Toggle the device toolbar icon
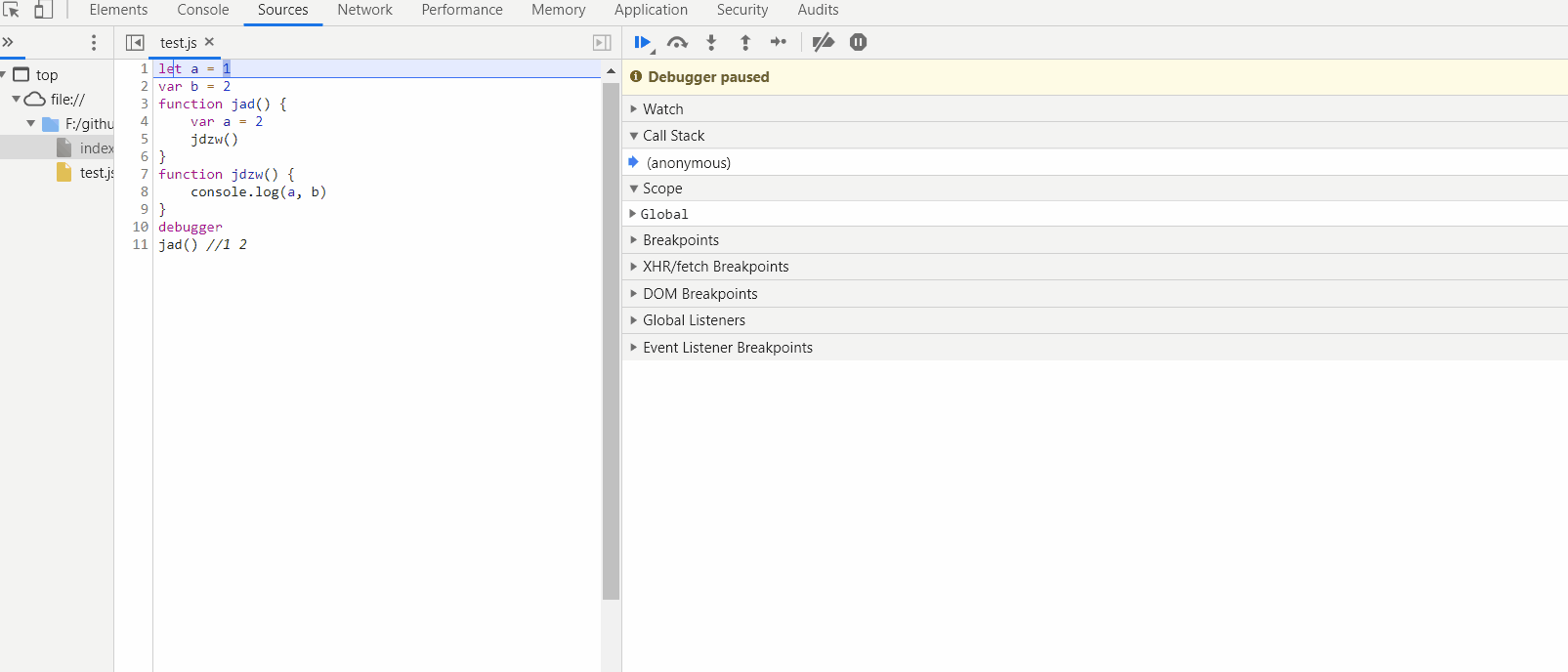Image resolution: width=1568 pixels, height=672 pixels. click(x=43, y=10)
